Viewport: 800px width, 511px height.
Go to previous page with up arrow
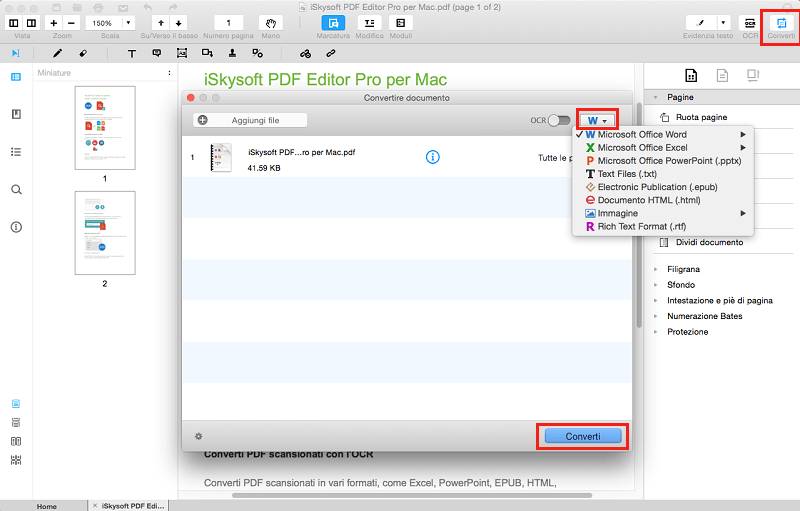[161, 23]
